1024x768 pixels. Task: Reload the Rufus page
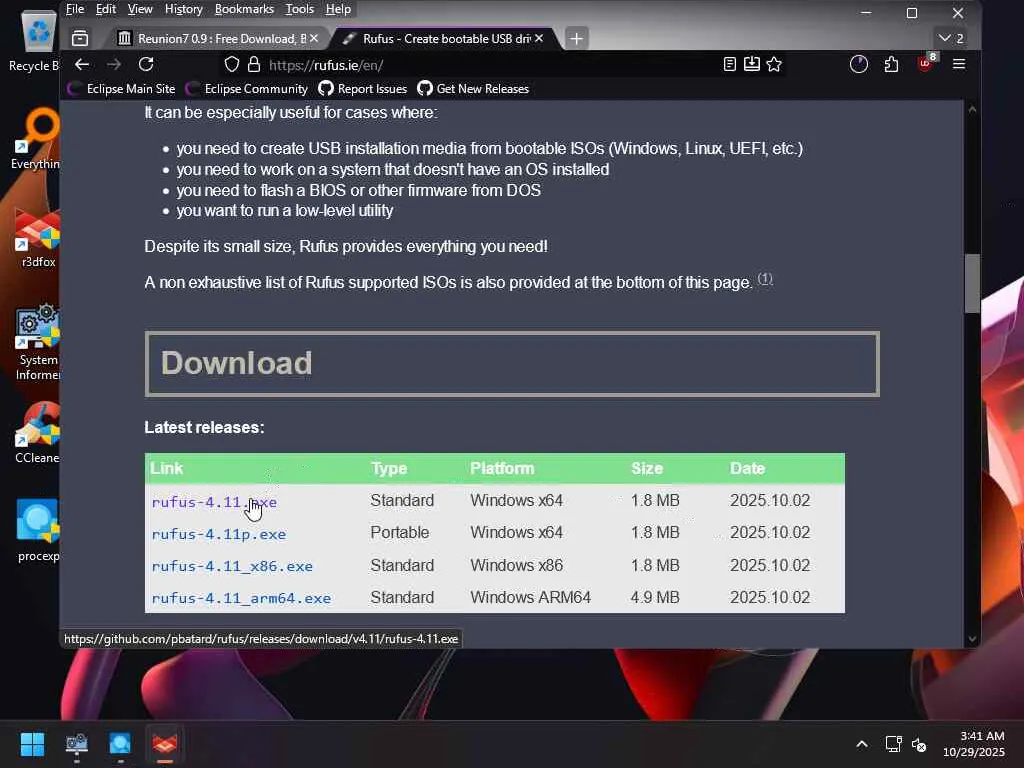click(146, 64)
